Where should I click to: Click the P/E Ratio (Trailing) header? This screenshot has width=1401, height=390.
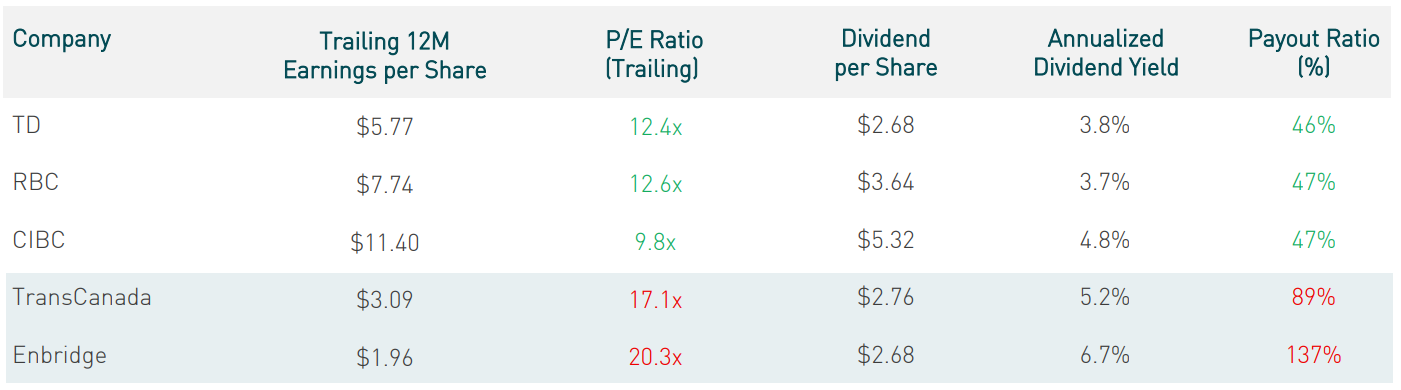click(655, 54)
